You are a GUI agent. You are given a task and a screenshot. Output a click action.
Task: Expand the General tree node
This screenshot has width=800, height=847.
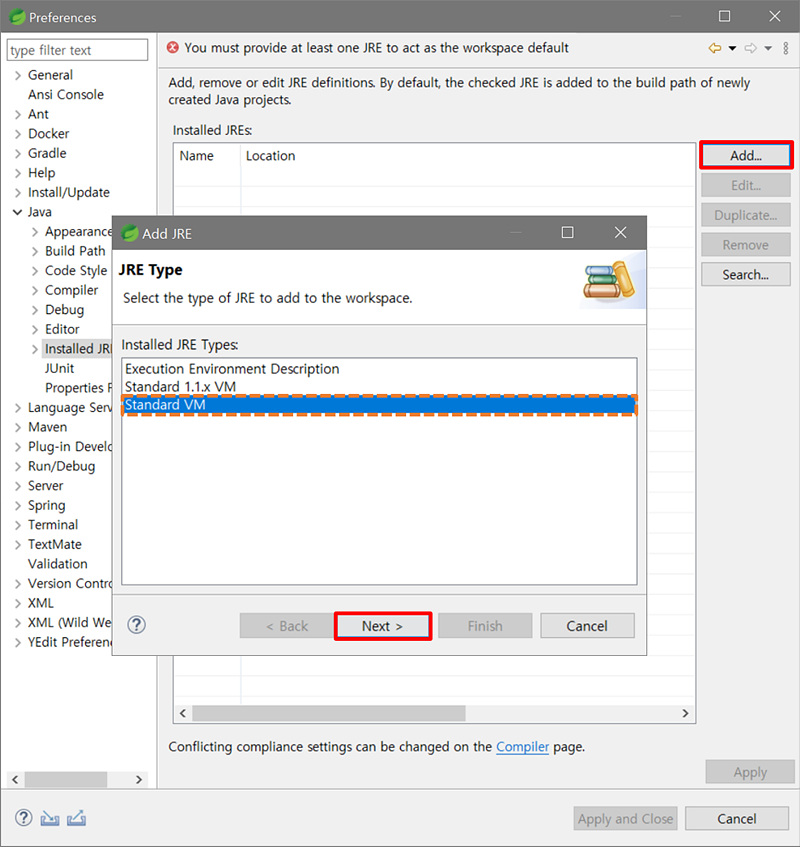click(18, 75)
